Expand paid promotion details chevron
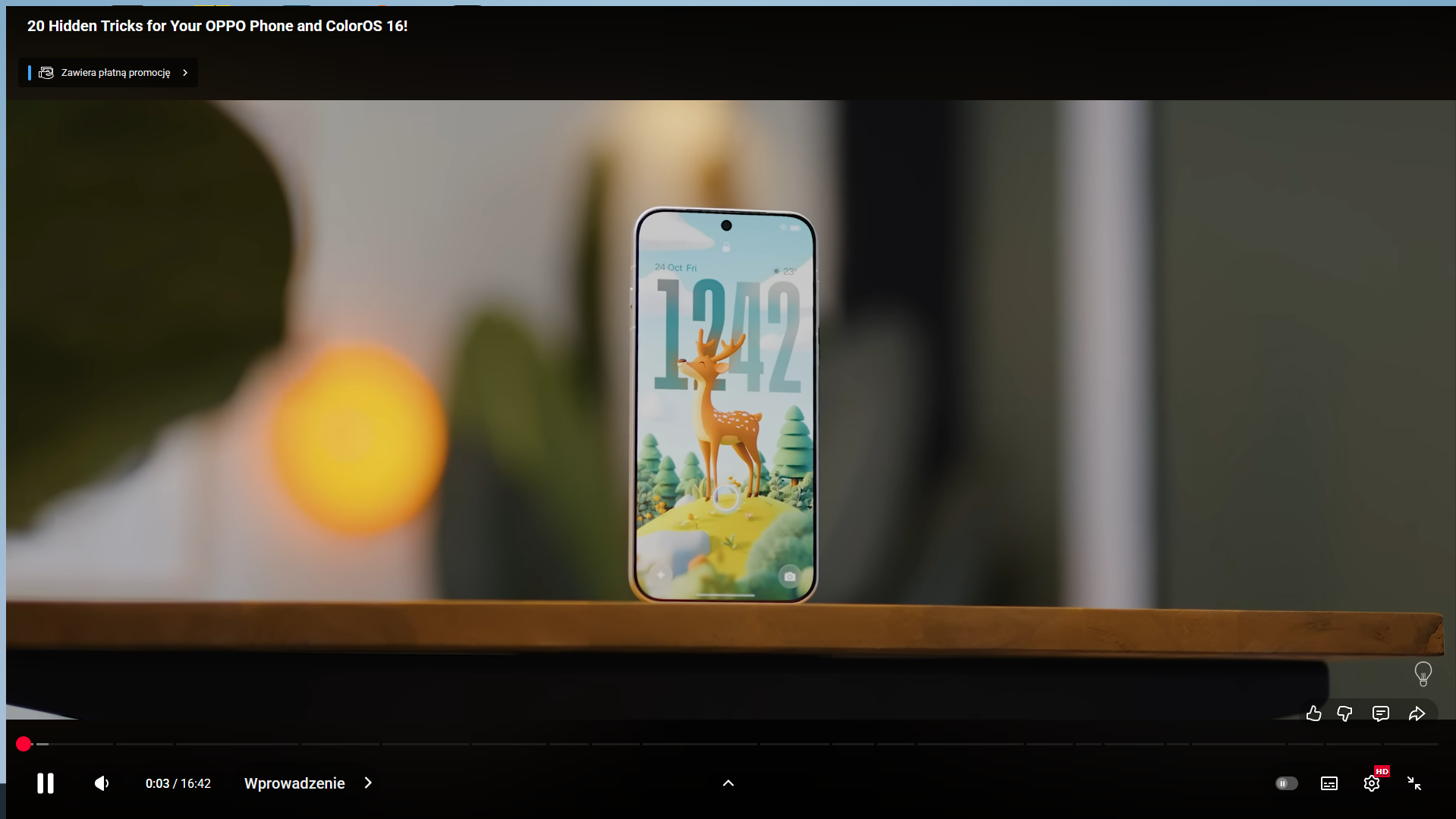This screenshot has width=1456, height=819. 185,73
